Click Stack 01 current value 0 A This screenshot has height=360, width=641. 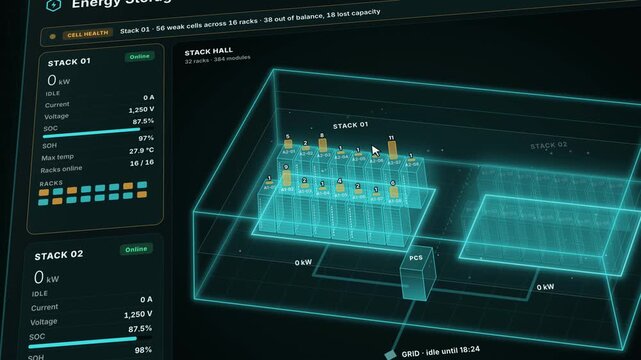coord(149,98)
